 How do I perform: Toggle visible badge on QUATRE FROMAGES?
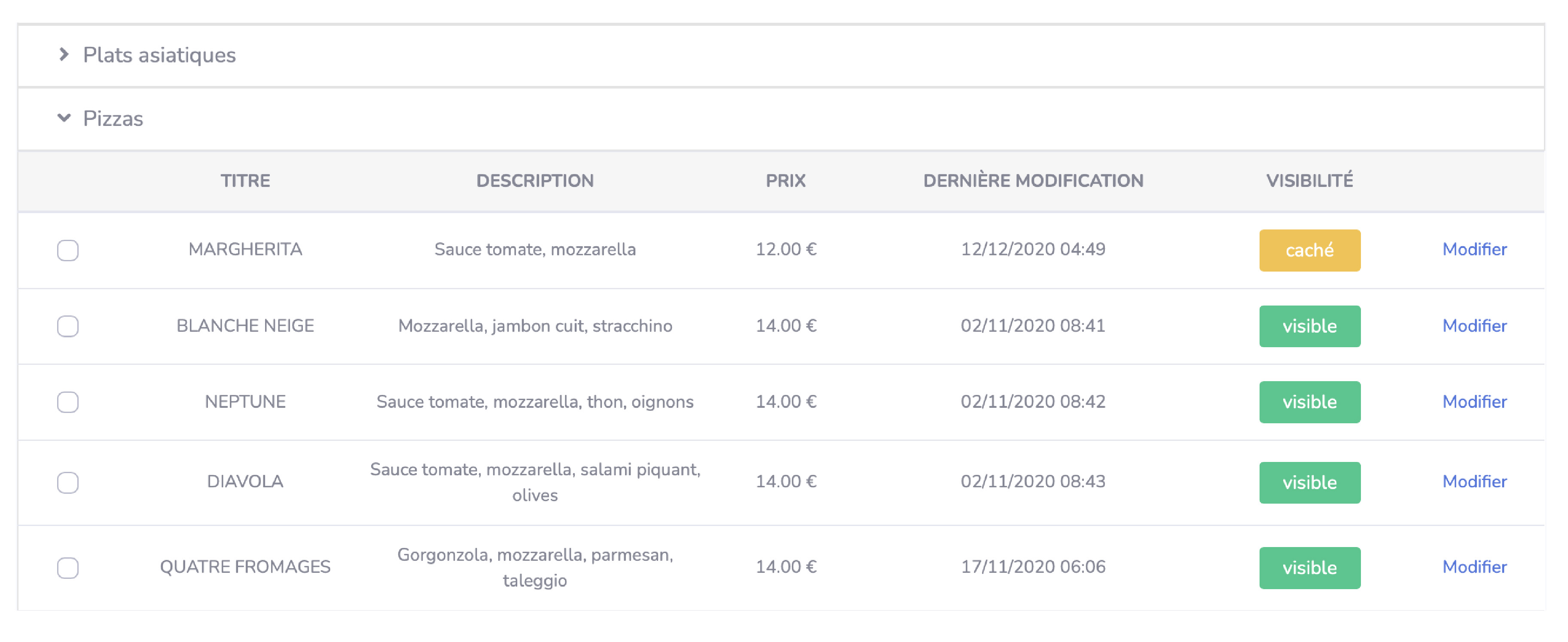[1309, 568]
